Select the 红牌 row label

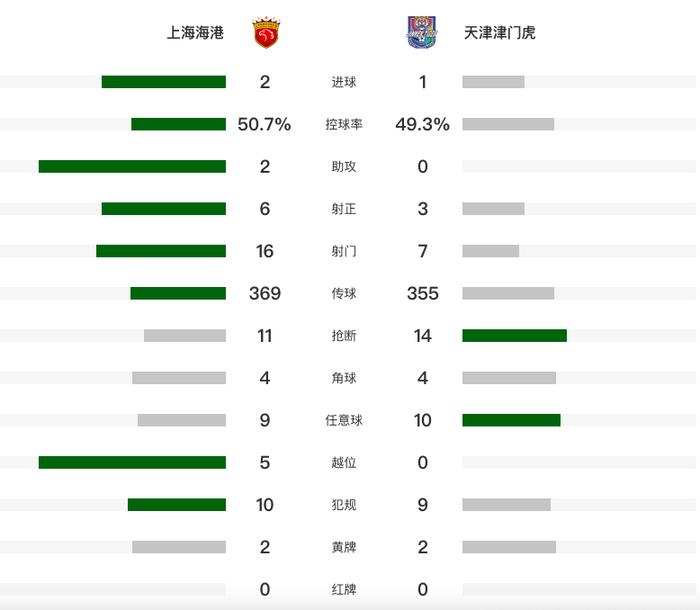tap(344, 589)
